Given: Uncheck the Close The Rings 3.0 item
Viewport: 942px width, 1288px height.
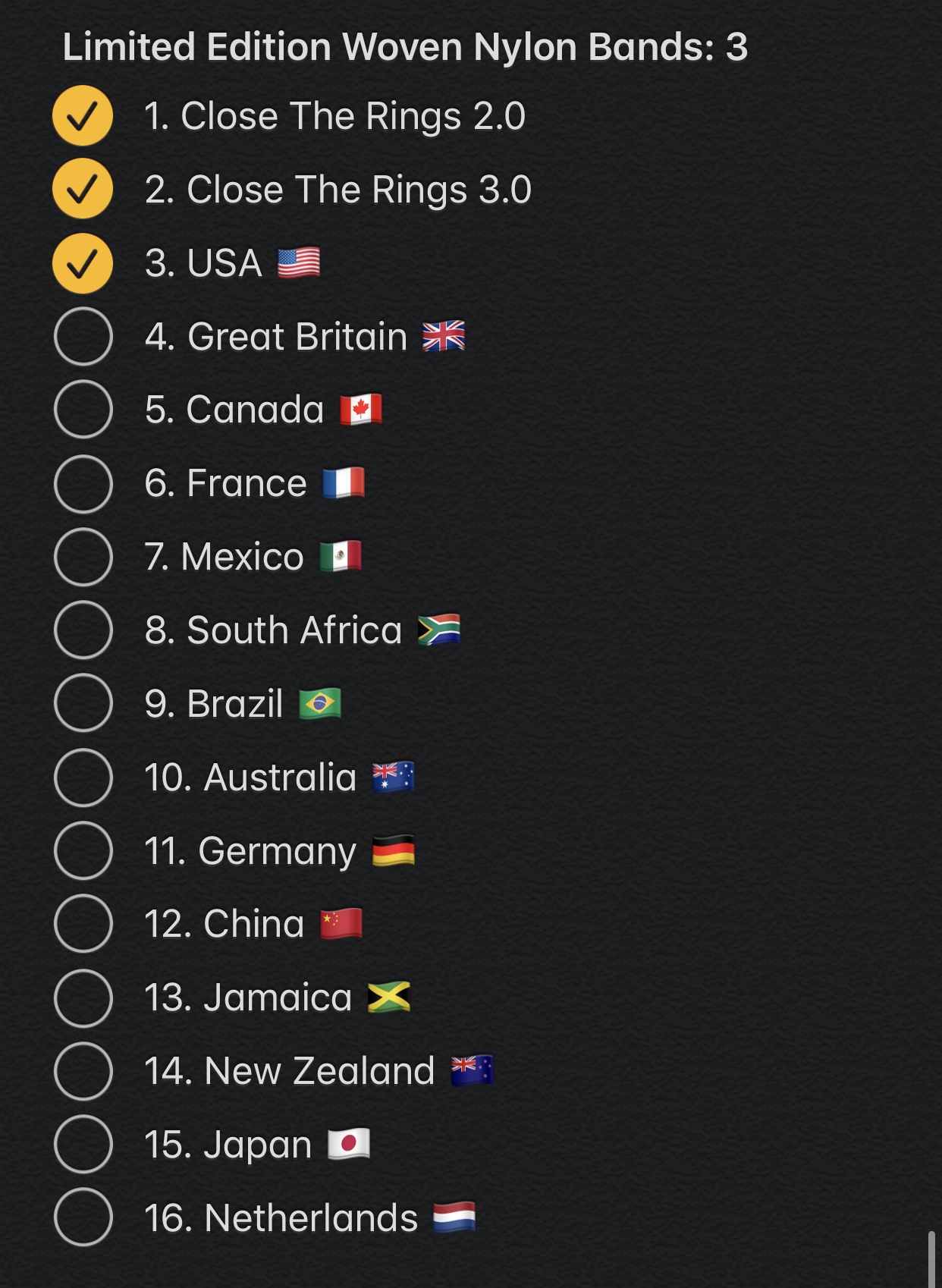Looking at the screenshot, I should [83, 190].
